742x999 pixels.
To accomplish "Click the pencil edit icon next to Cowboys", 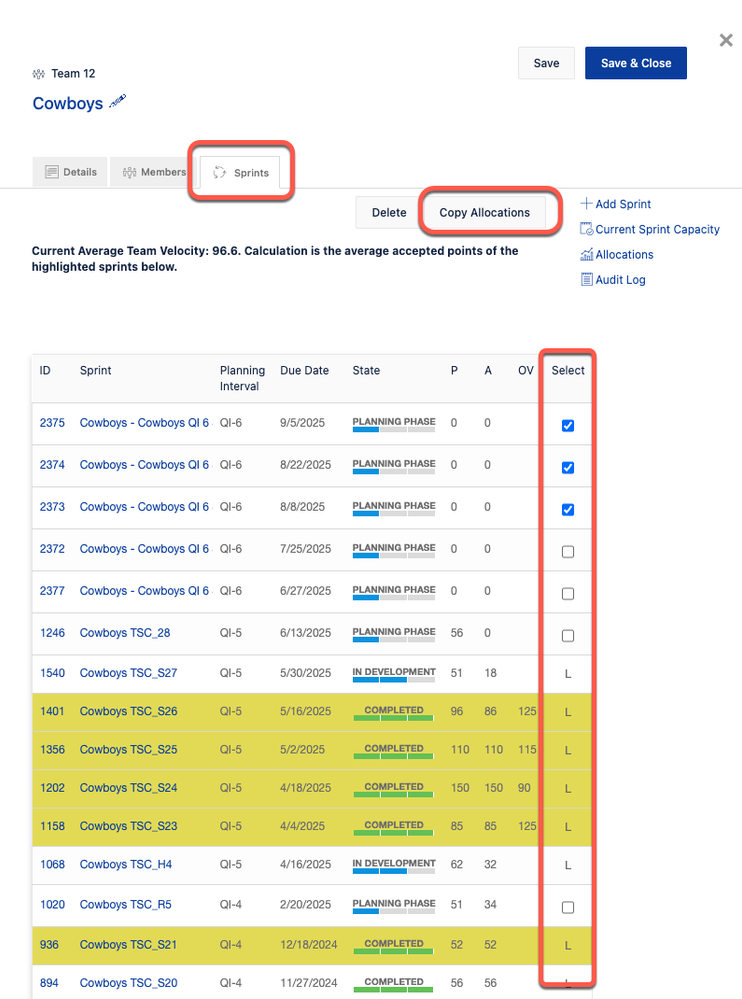I will 118,101.
